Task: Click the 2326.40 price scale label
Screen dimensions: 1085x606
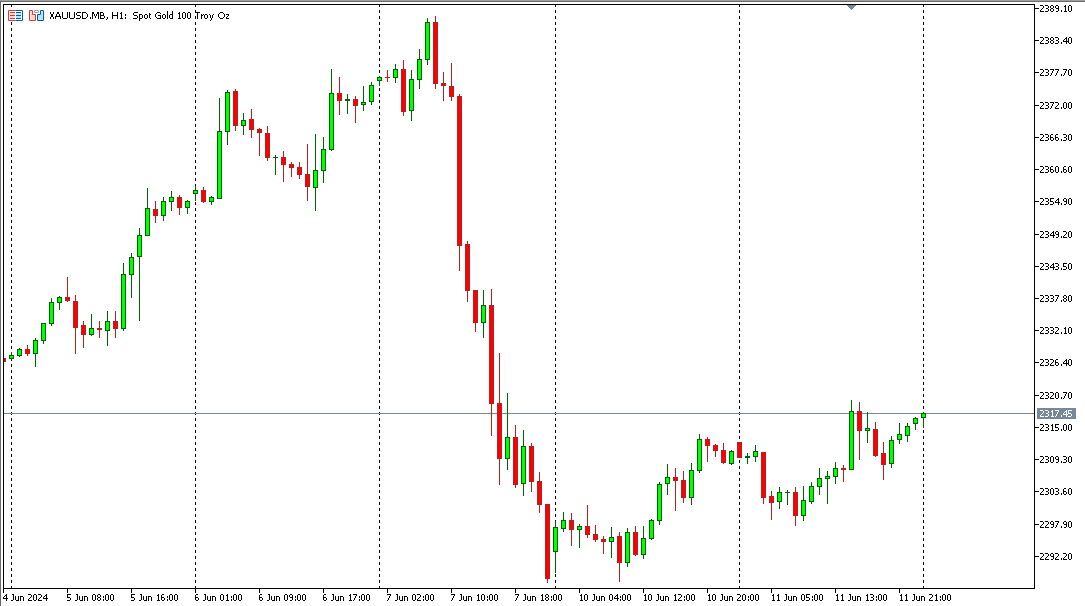Action: click(x=1056, y=362)
